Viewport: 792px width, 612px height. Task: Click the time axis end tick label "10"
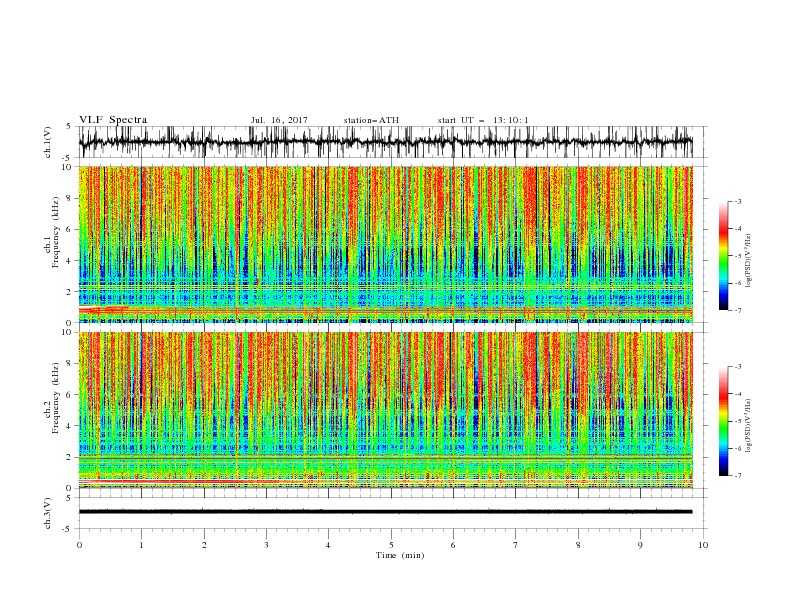coord(703,545)
